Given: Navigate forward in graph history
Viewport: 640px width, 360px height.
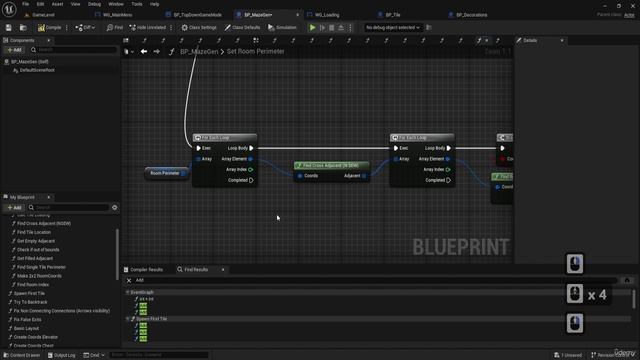Looking at the screenshot, I should [x=157, y=51].
